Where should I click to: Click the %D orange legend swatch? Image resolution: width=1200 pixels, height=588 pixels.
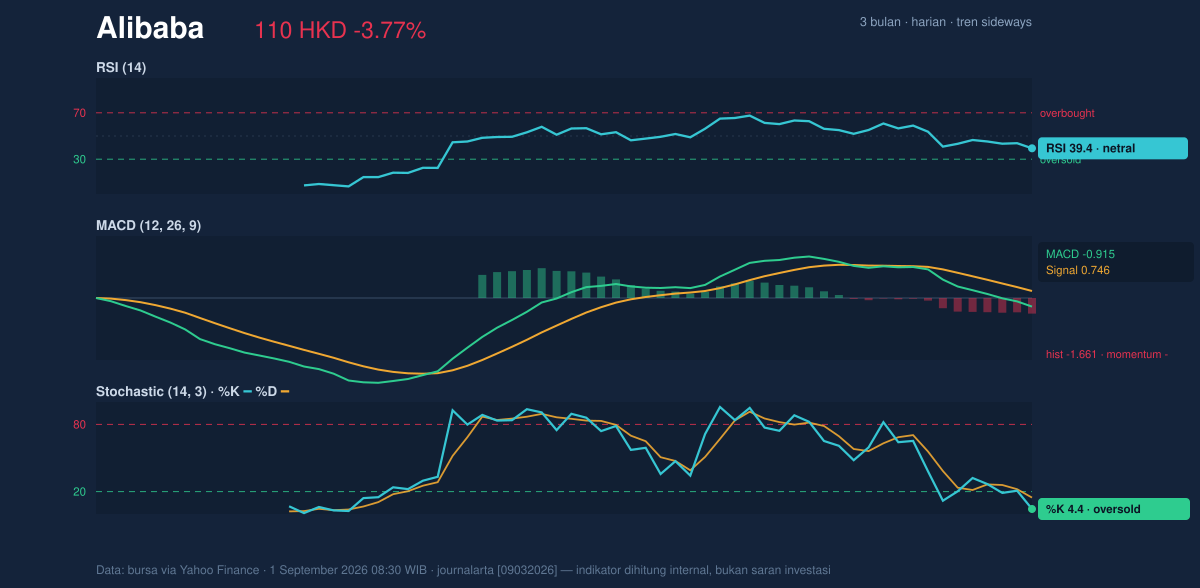tap(285, 391)
